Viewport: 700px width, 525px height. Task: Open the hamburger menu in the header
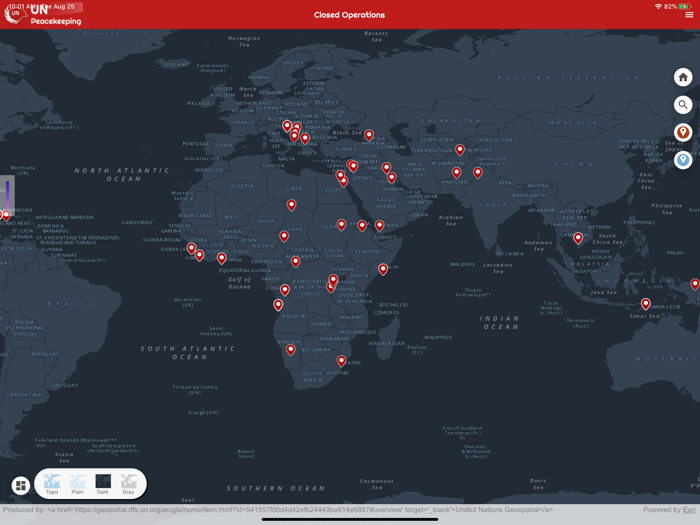[689, 15]
